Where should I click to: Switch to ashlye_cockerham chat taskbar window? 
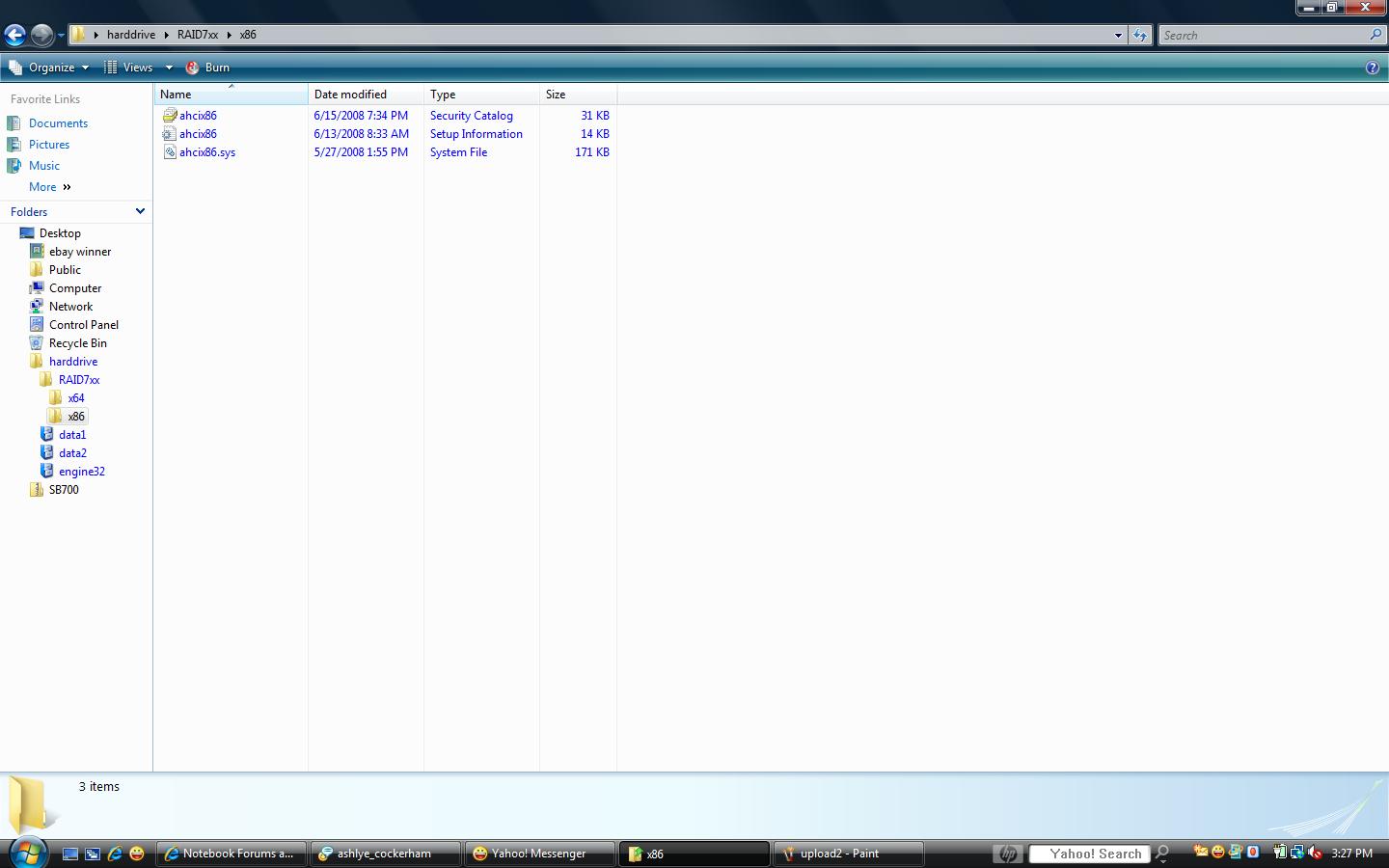click(x=386, y=854)
